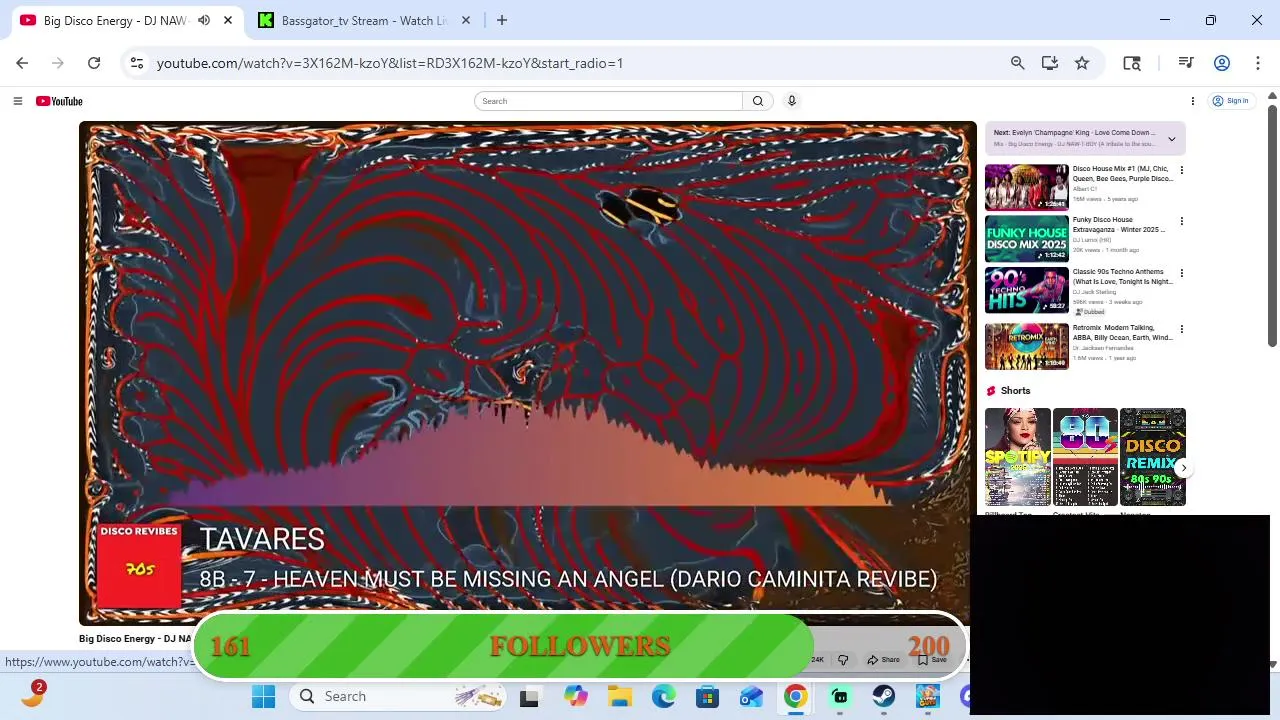Show more Shorts with right arrow
The height and width of the screenshot is (720, 1280).
[x=1184, y=468]
